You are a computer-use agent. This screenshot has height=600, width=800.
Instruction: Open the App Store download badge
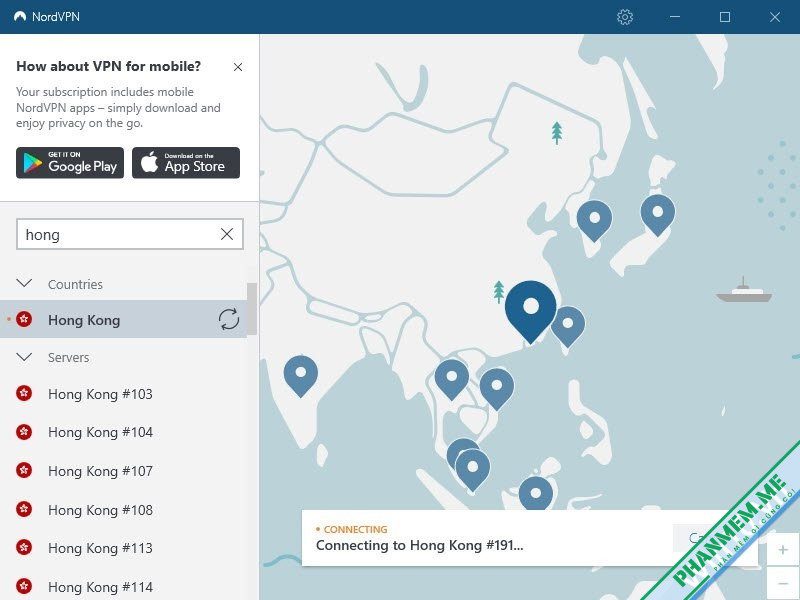pyautogui.click(x=186, y=163)
